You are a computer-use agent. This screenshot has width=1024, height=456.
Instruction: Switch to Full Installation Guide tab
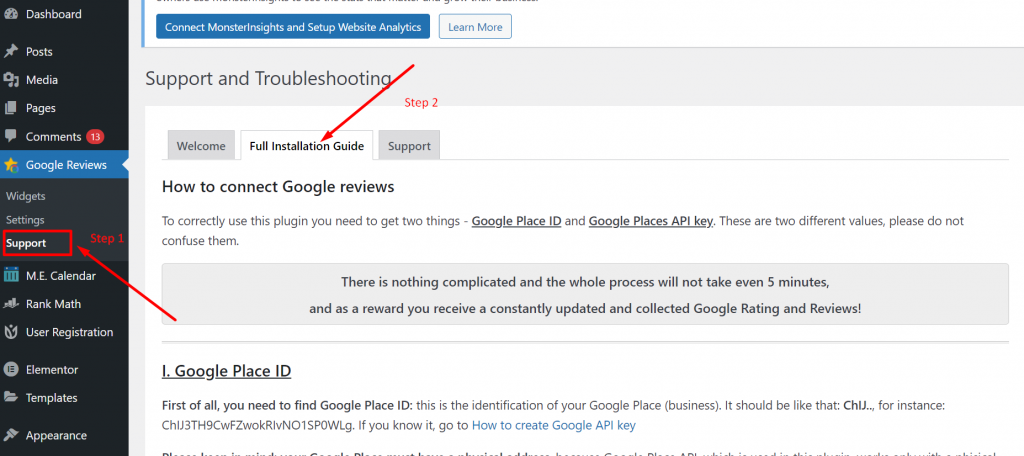pyautogui.click(x=307, y=146)
